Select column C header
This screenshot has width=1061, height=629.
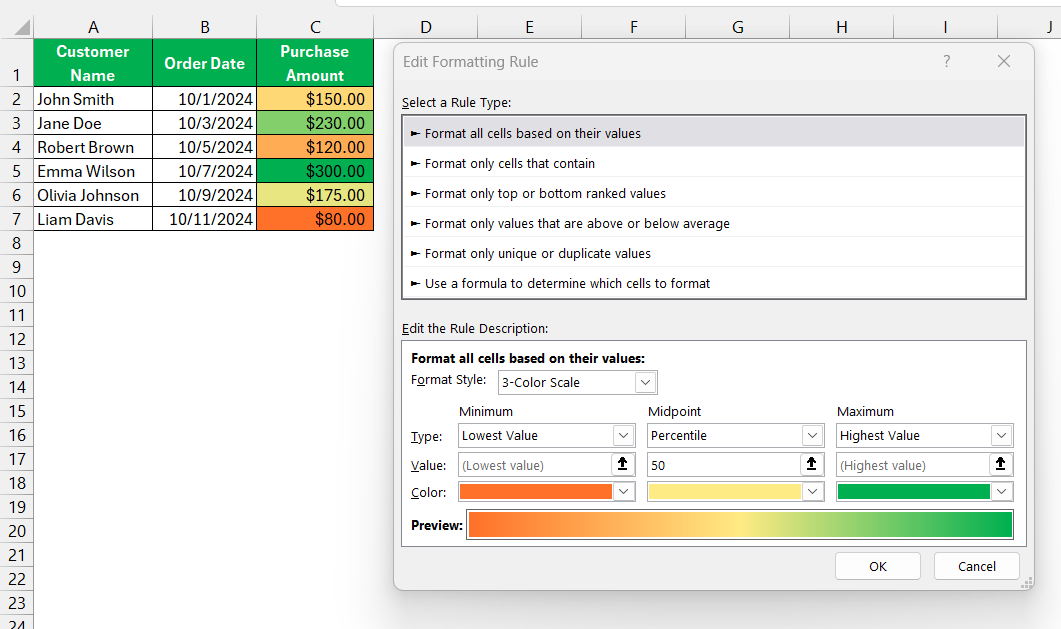pyautogui.click(x=315, y=27)
